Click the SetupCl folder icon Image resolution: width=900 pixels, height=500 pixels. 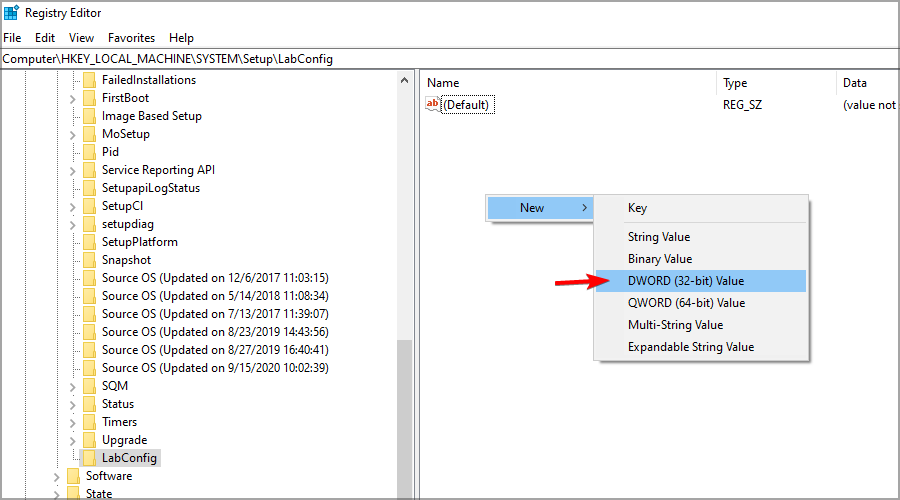89,206
